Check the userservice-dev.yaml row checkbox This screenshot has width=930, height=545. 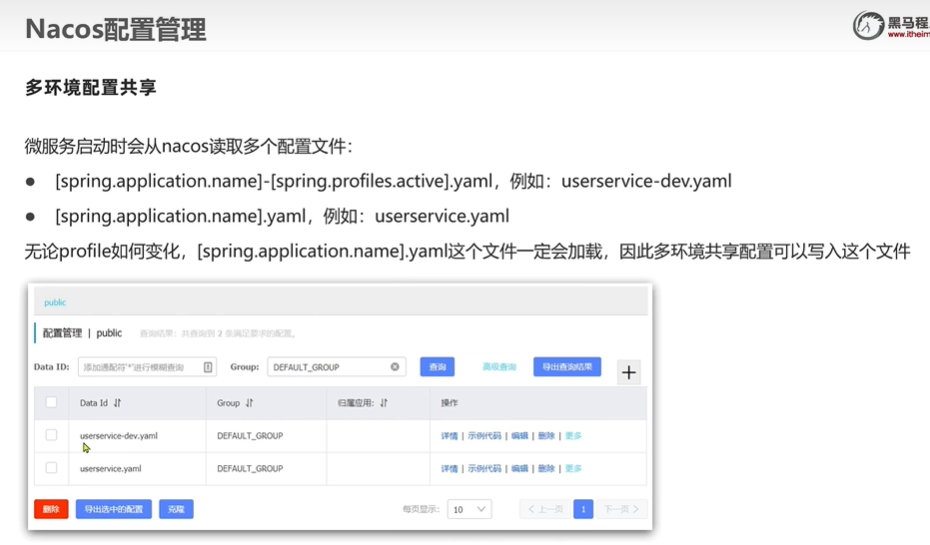point(52,435)
